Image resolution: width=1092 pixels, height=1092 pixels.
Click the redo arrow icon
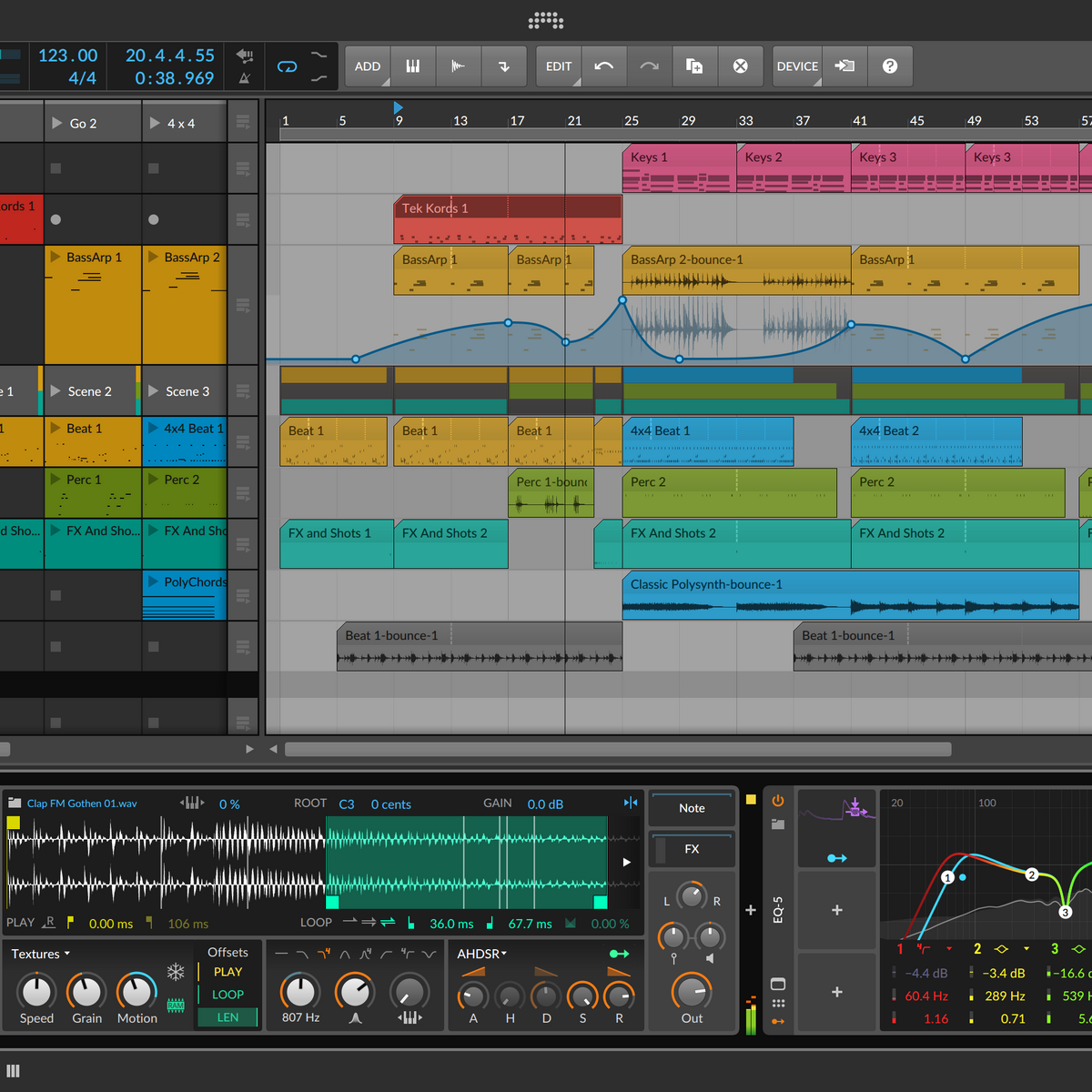(x=649, y=66)
